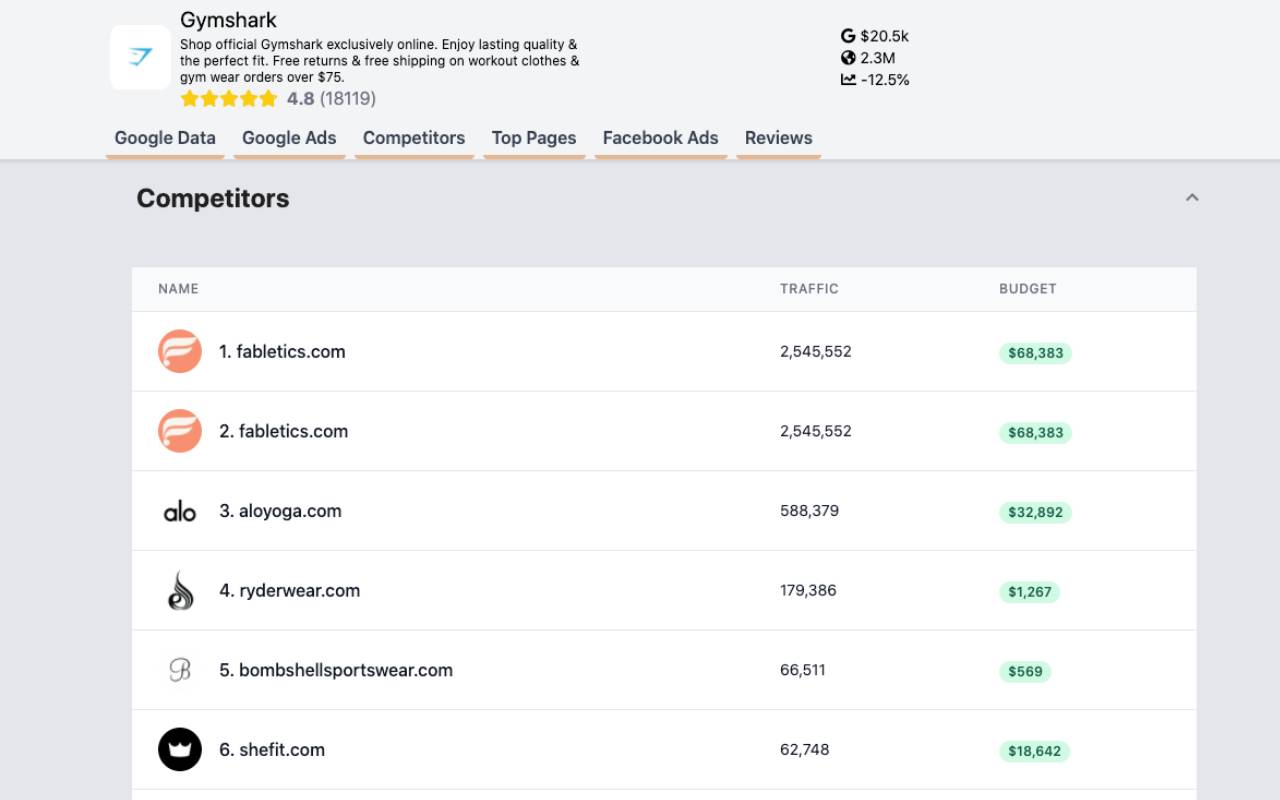Open the 1. fabletics.com competitor link

pyautogui.click(x=282, y=352)
